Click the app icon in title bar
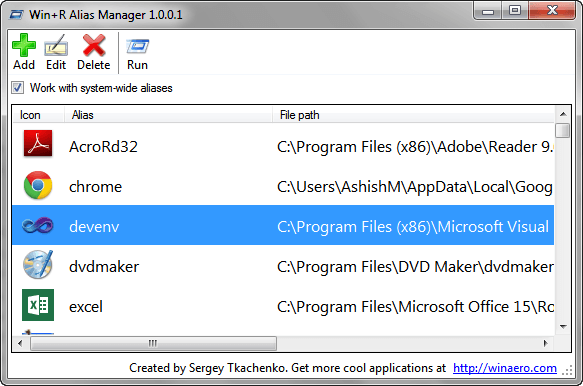The width and height of the screenshot is (583, 386). pyautogui.click(x=16, y=15)
